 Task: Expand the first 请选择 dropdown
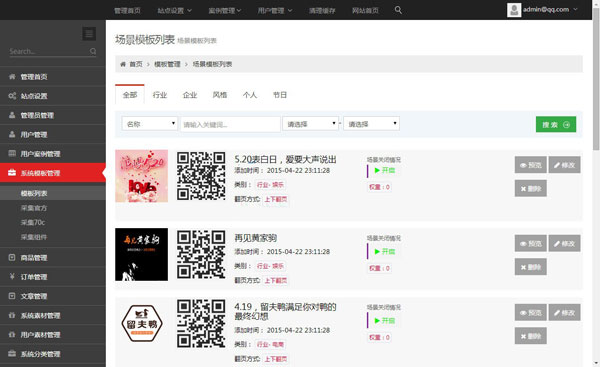pos(310,124)
